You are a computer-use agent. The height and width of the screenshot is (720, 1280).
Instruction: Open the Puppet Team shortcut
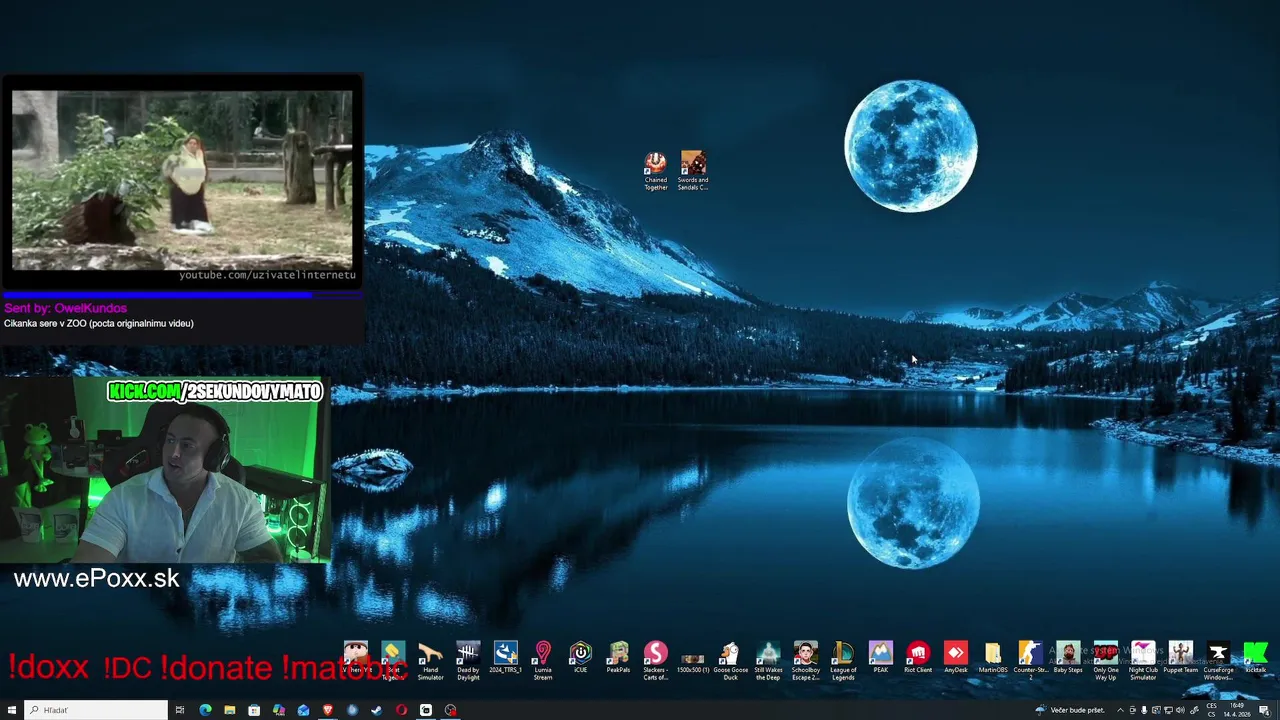tap(1181, 658)
